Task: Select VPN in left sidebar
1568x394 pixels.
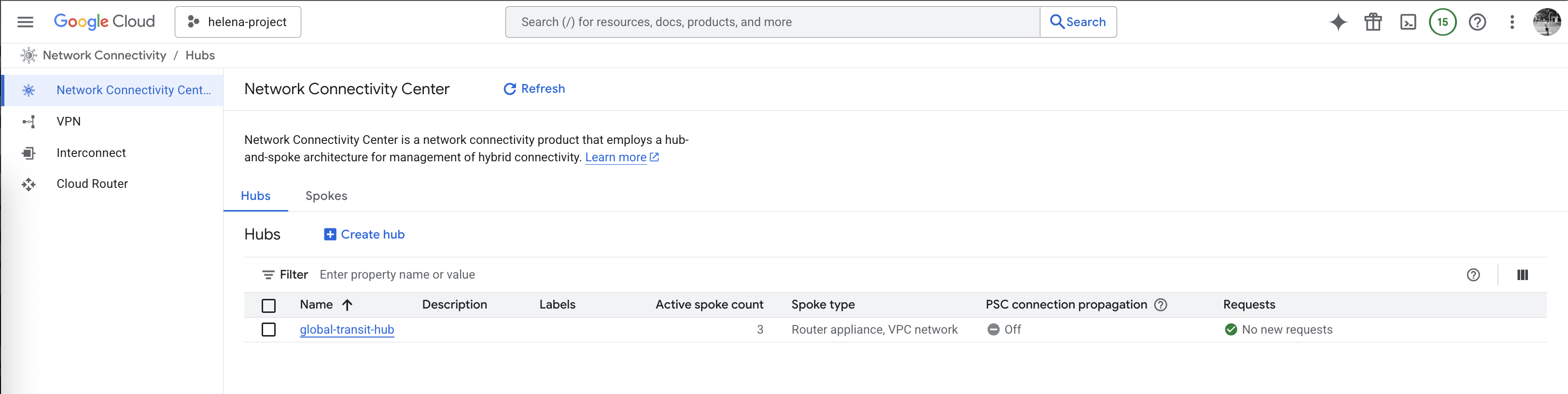Action: pos(69,121)
